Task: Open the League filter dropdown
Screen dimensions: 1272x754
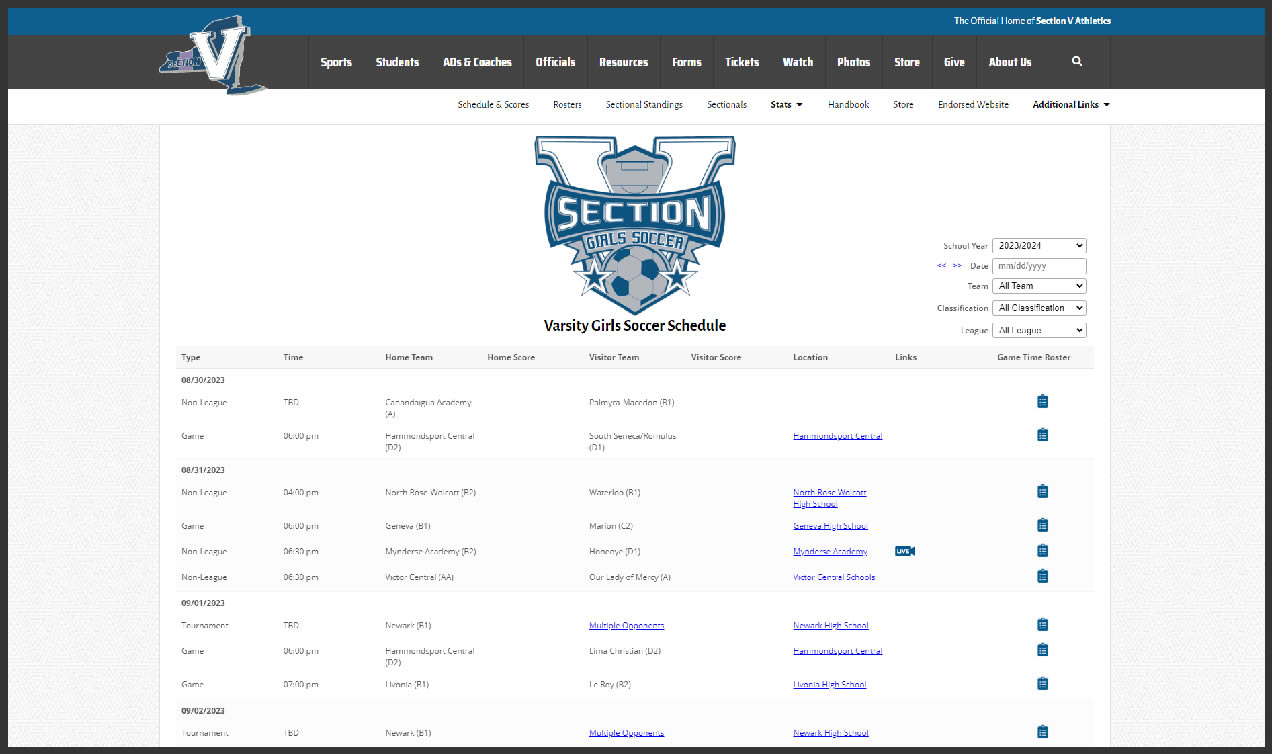Action: point(1039,330)
